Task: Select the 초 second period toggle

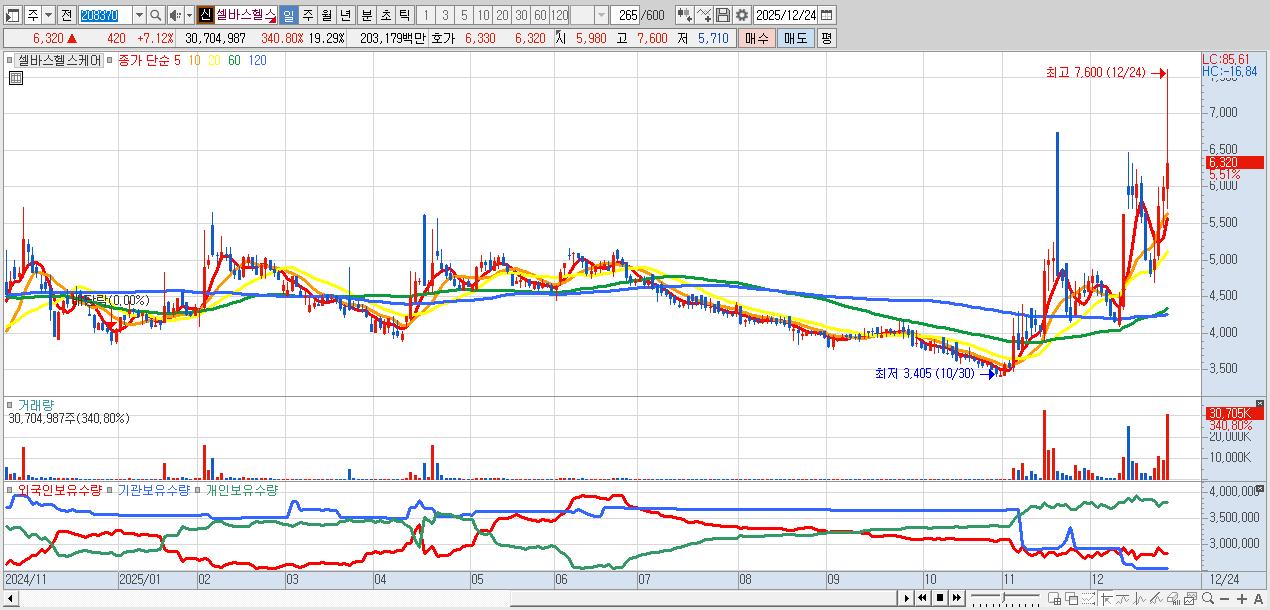Action: click(385, 15)
